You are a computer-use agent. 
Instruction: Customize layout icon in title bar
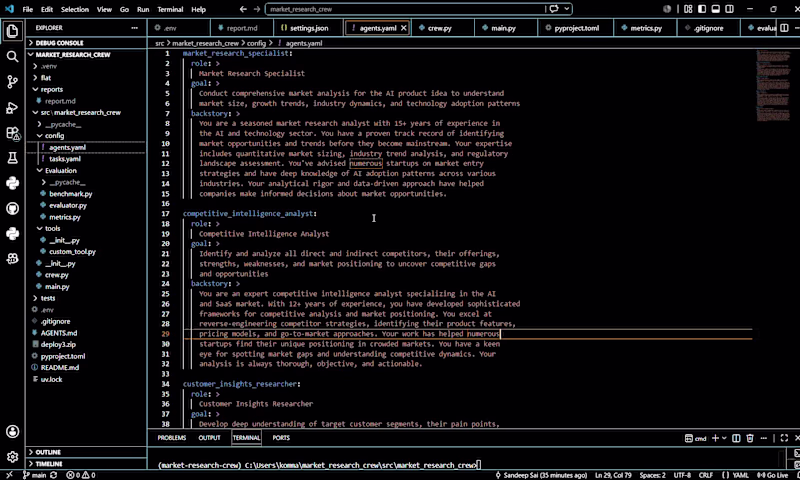click(688, 9)
